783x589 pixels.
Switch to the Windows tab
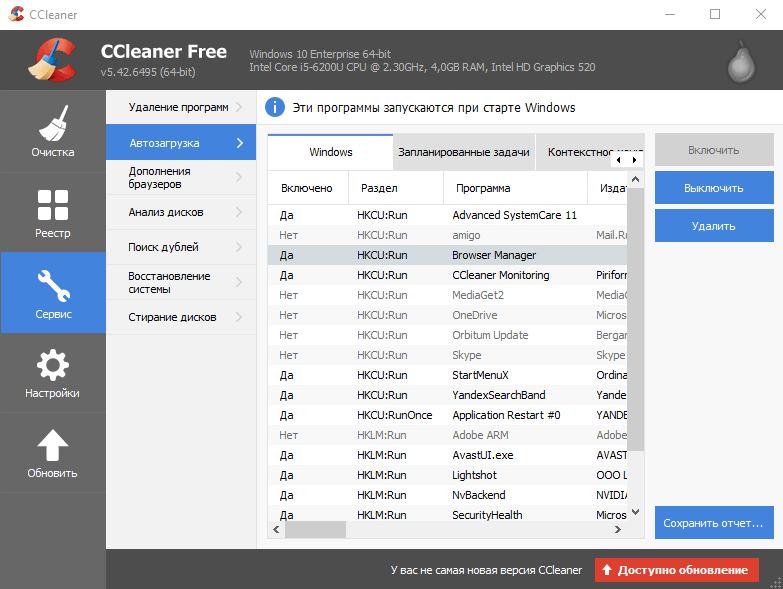click(x=331, y=152)
